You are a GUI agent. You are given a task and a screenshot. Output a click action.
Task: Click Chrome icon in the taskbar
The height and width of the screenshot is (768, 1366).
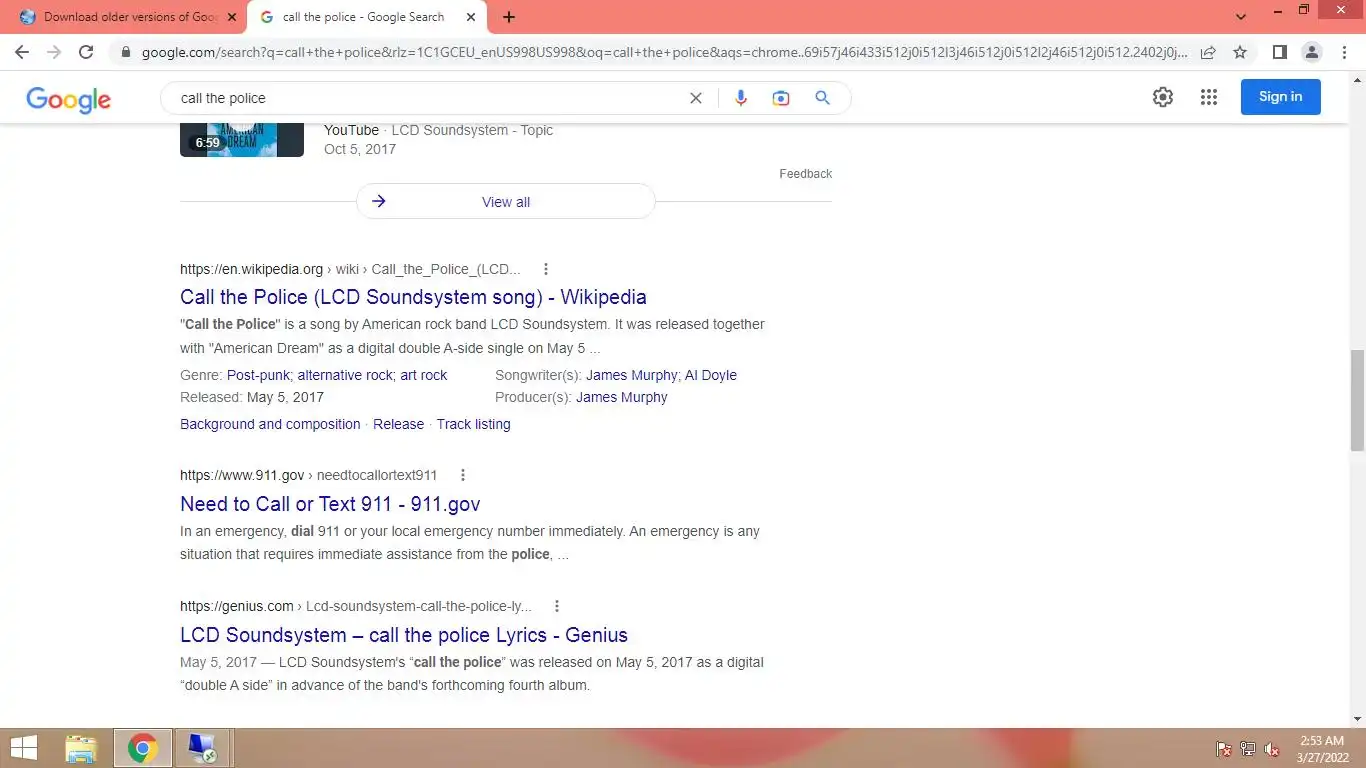click(142, 748)
